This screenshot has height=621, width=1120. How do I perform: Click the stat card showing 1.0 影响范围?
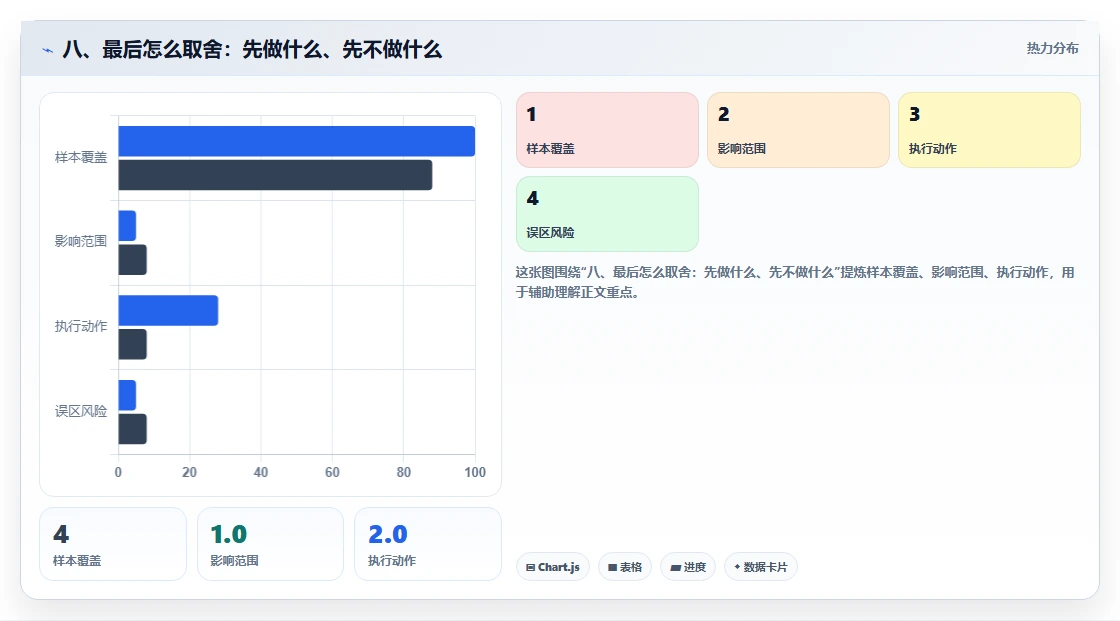[270, 544]
